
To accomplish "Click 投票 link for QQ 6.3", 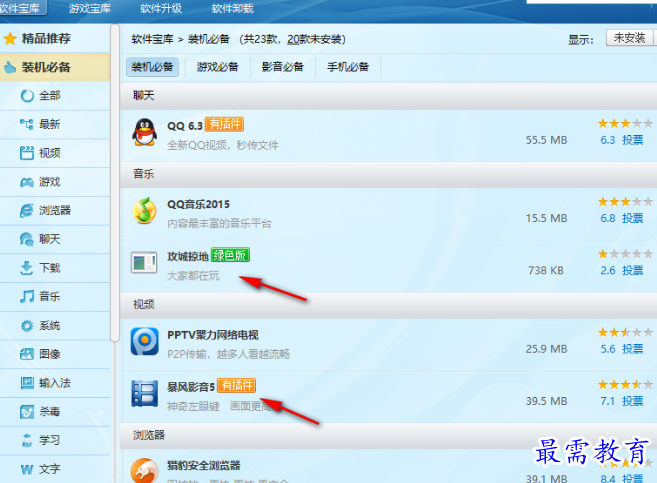I will pyautogui.click(x=633, y=140).
